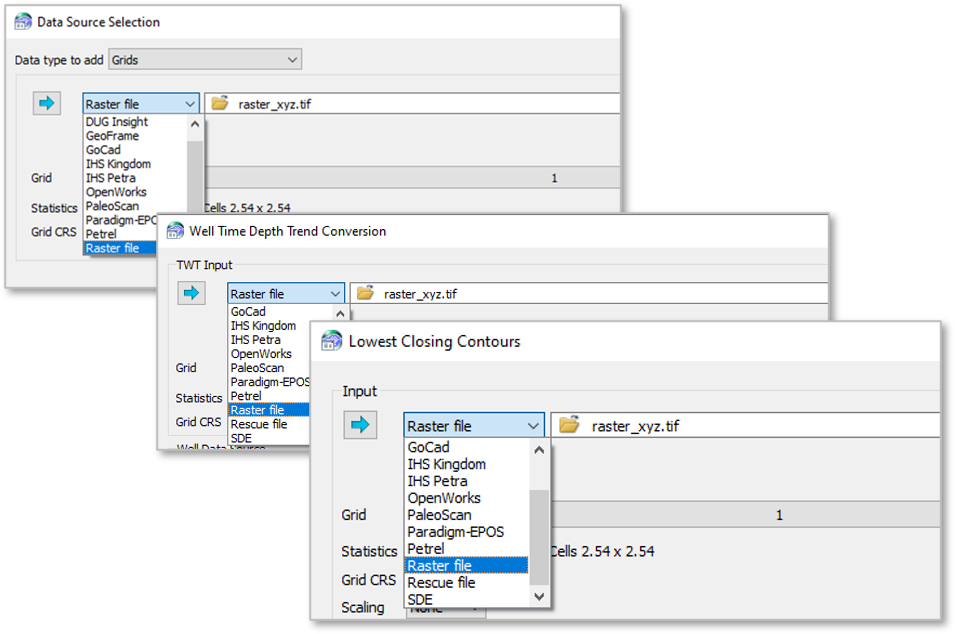Choose SDE in the TWT Input list
955x634 pixels.
coord(241,437)
